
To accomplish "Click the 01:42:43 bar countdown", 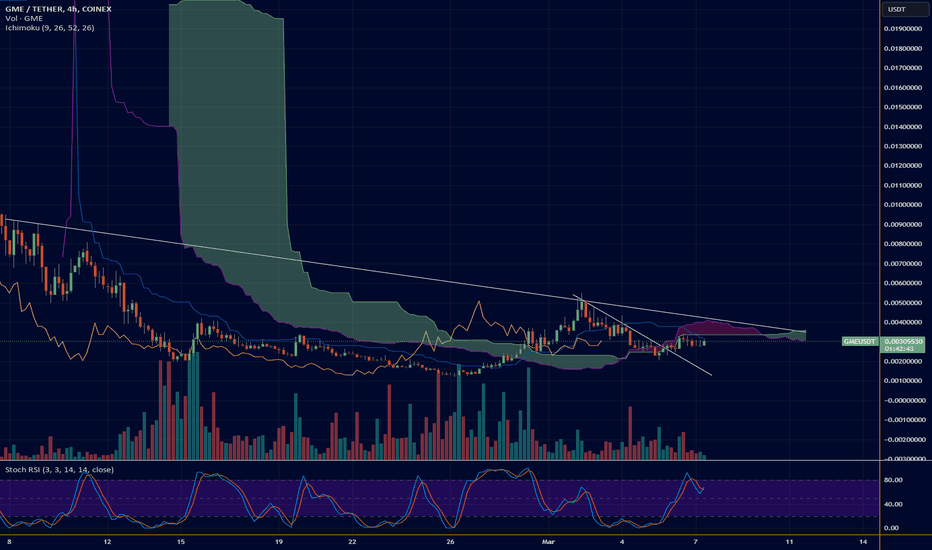I will (899, 349).
